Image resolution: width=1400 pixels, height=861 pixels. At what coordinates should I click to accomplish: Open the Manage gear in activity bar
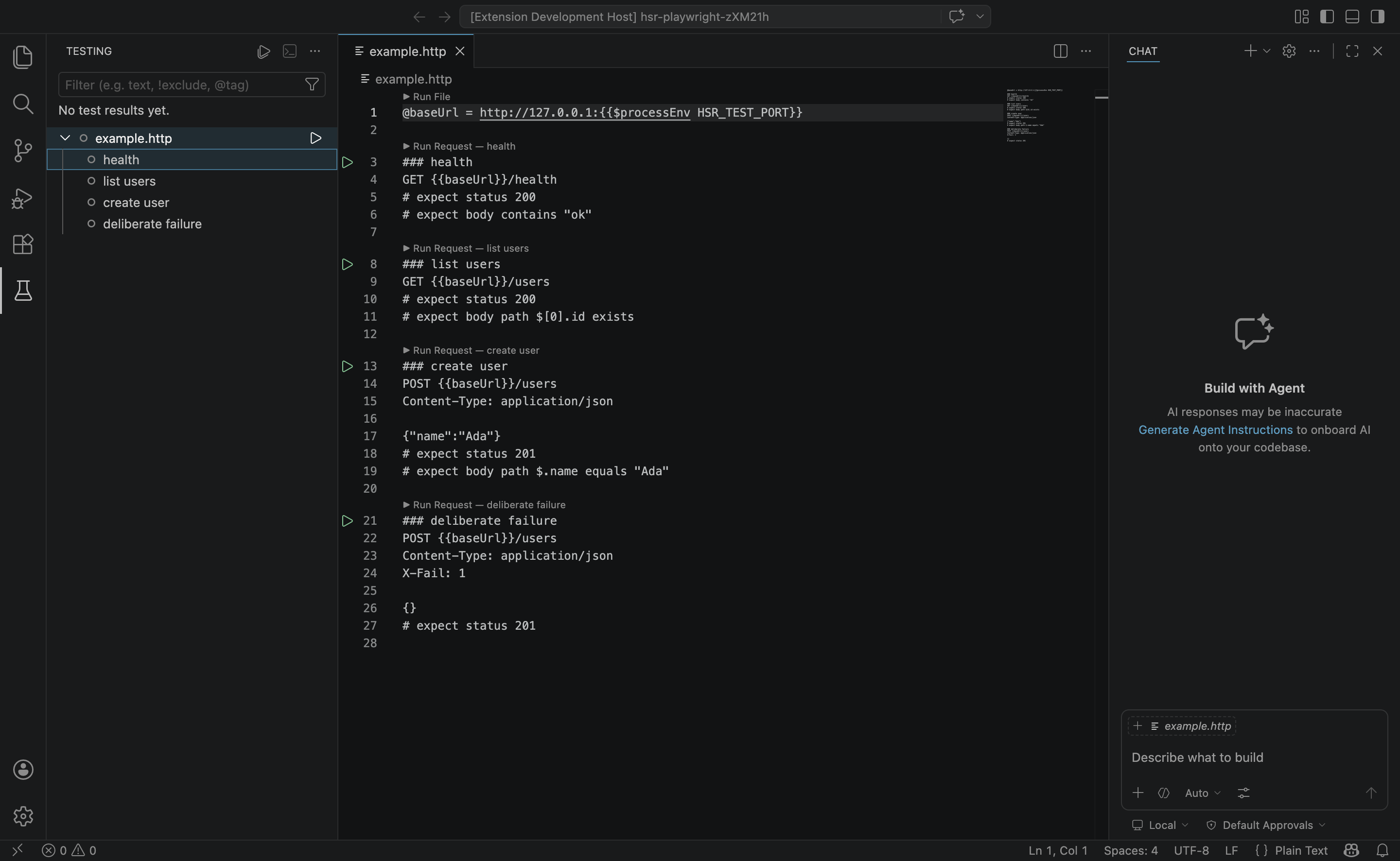23,816
